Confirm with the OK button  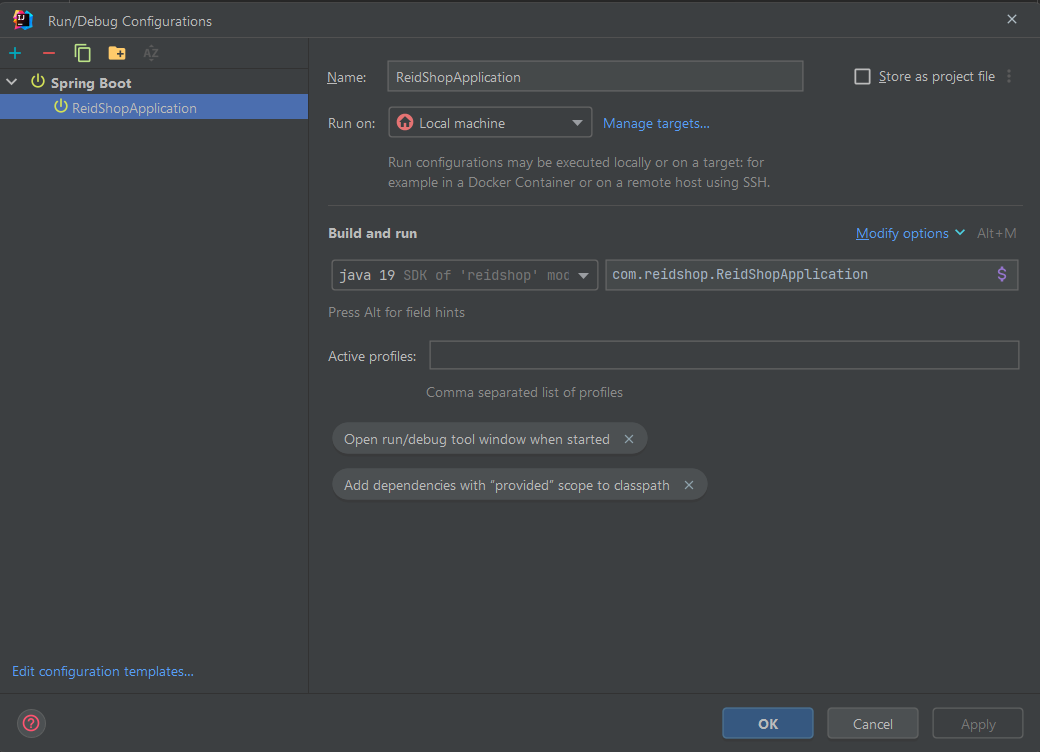(x=767, y=723)
